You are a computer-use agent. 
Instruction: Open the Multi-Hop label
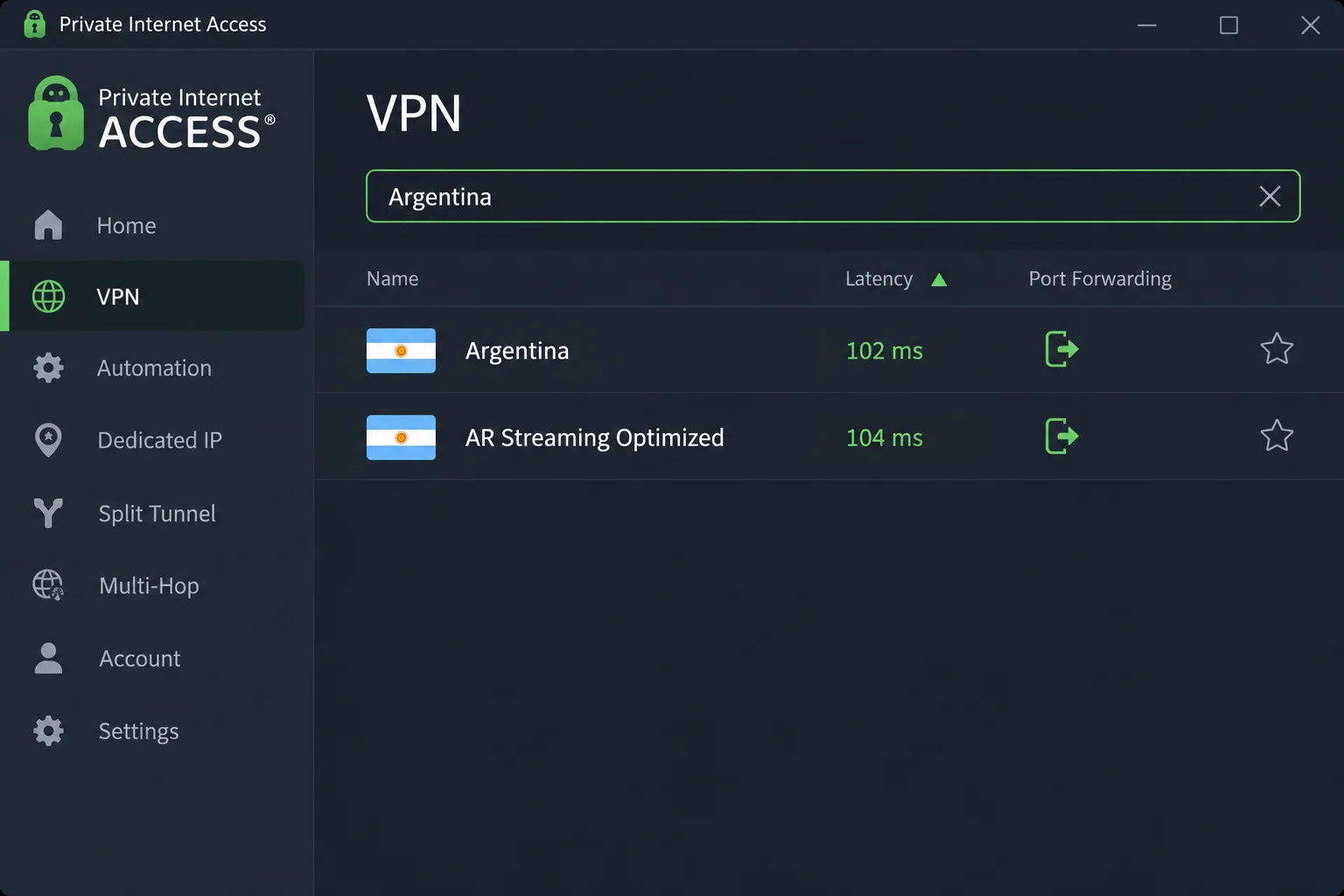point(149,585)
